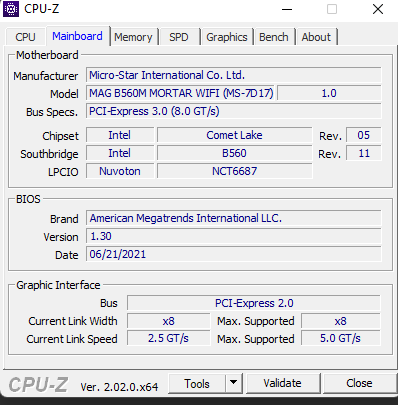Screen dimensions: 398x405
Task: Click the Bus Specs. label
Action: coord(52,112)
